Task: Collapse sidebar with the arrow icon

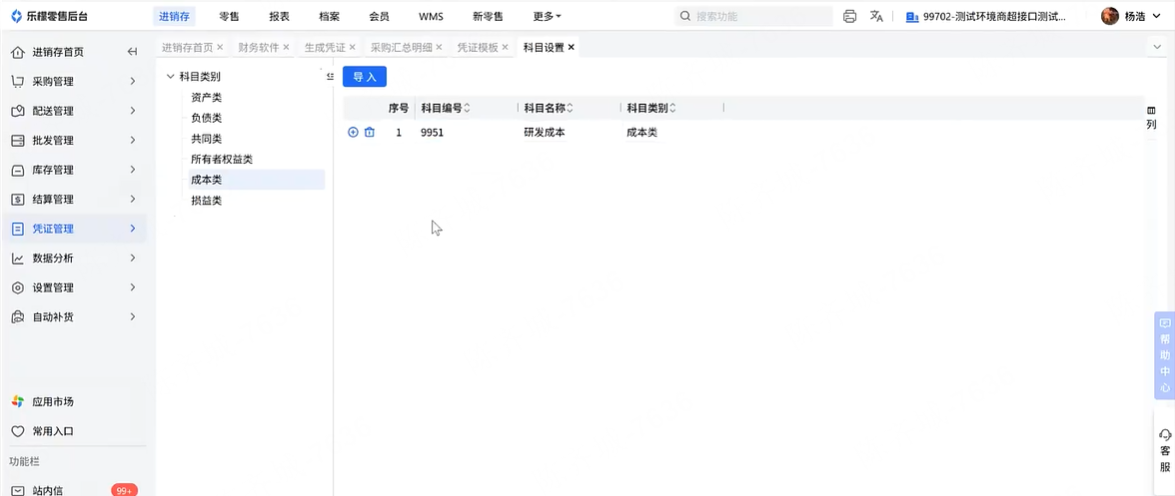Action: pos(133,52)
